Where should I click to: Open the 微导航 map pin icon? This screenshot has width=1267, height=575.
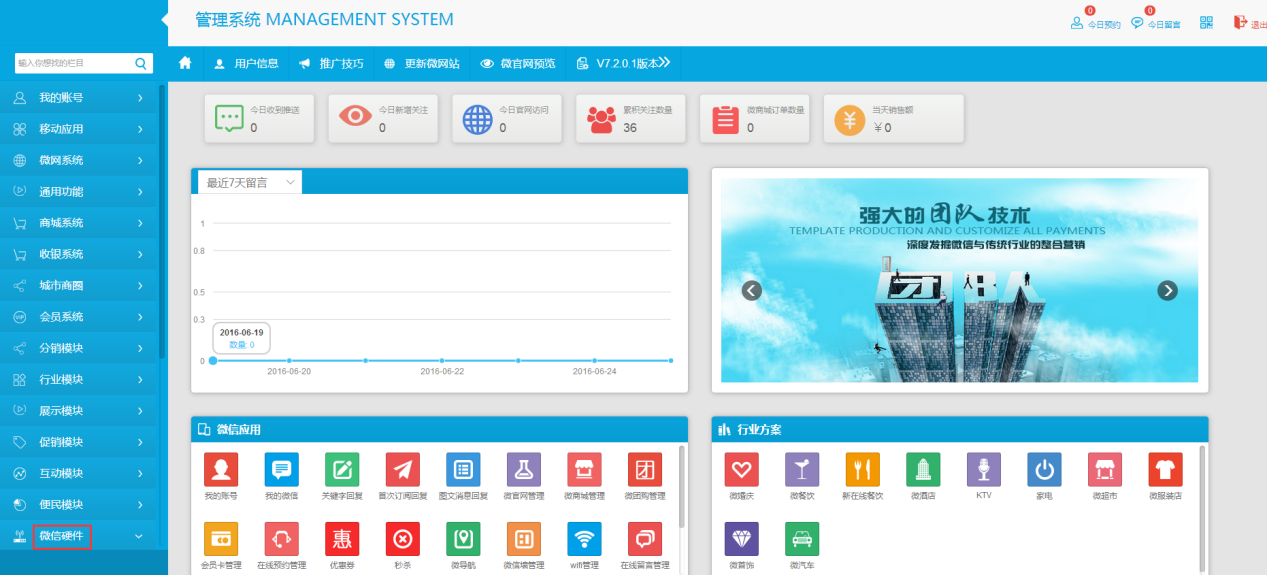click(x=462, y=540)
